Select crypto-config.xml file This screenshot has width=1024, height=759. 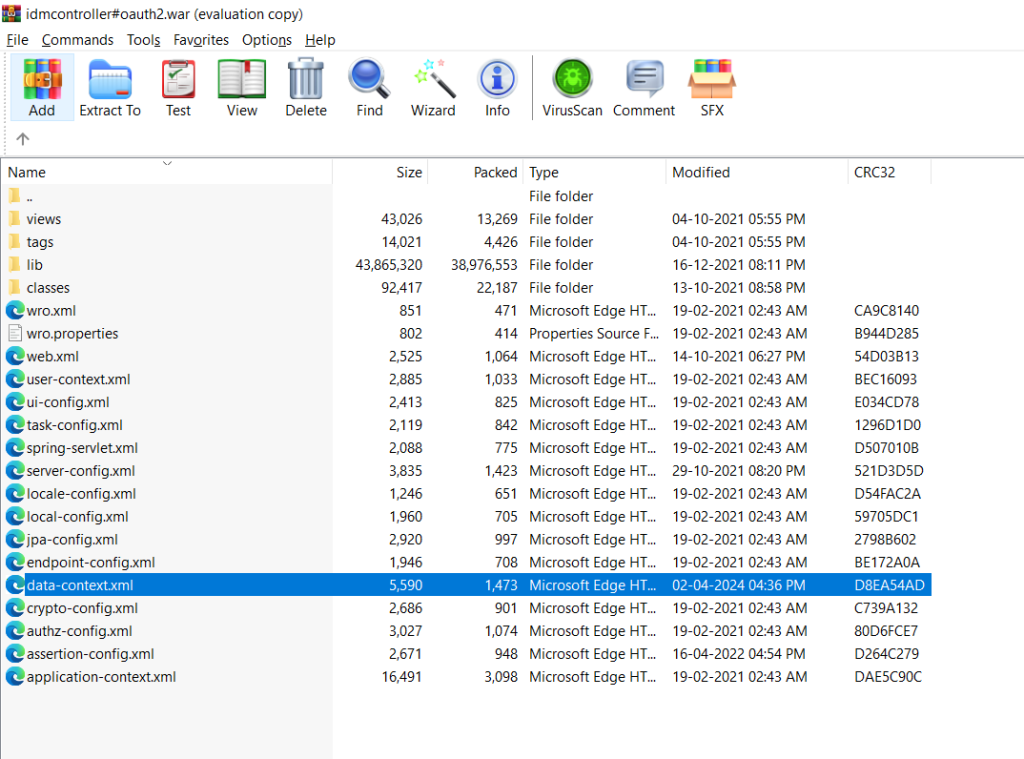point(82,607)
